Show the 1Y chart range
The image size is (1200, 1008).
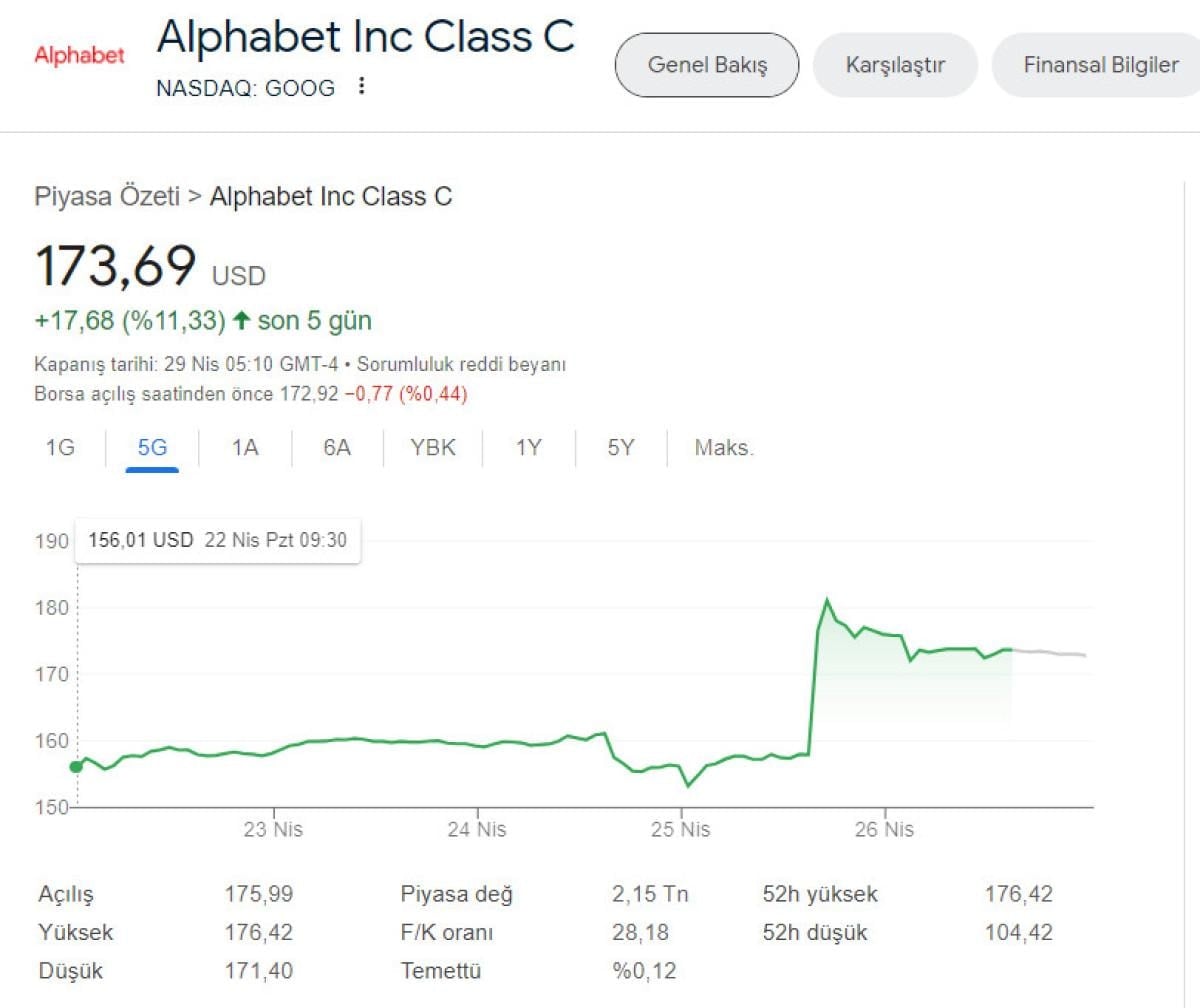click(528, 448)
